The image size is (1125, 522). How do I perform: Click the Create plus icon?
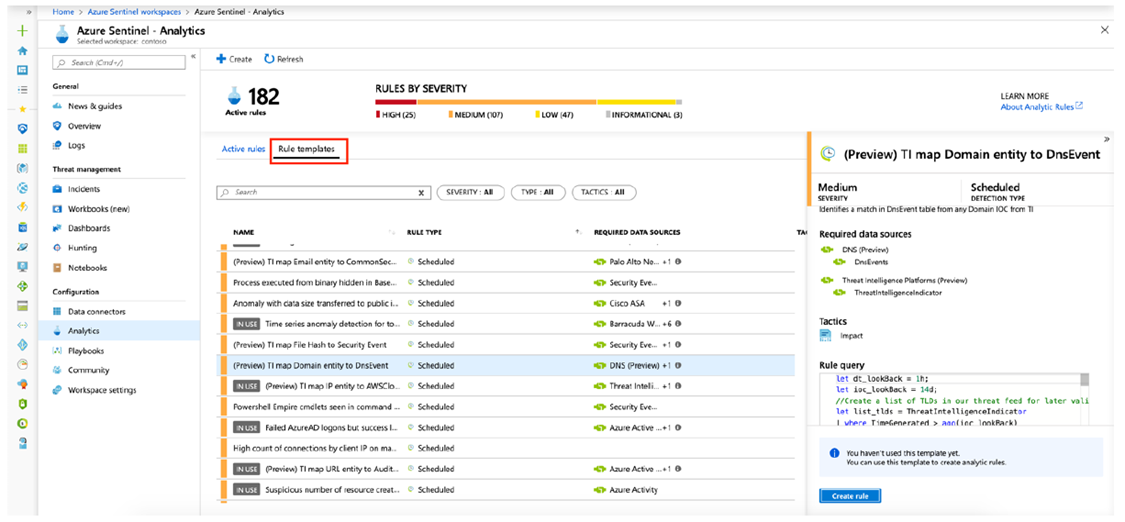222,59
